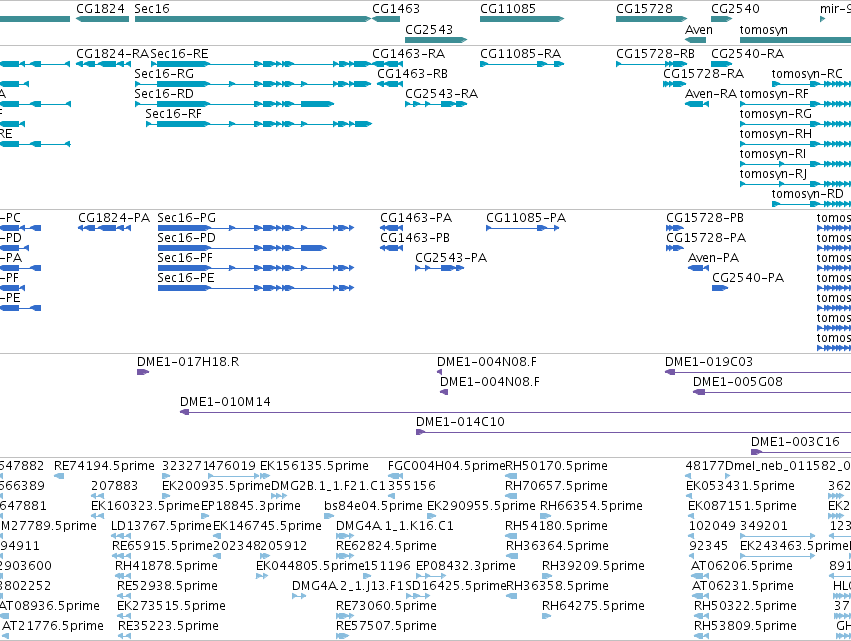Select clone DME1-014C10
851x641 pixels.
click(633, 433)
